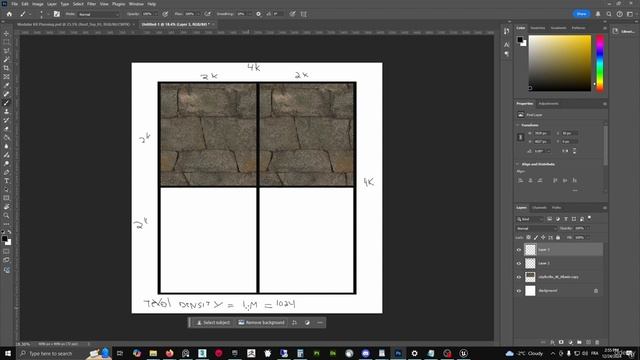This screenshot has height=360, width=640.
Task: Toggle pressure for opacity icon
Action: pyautogui.click(x=165, y=14)
